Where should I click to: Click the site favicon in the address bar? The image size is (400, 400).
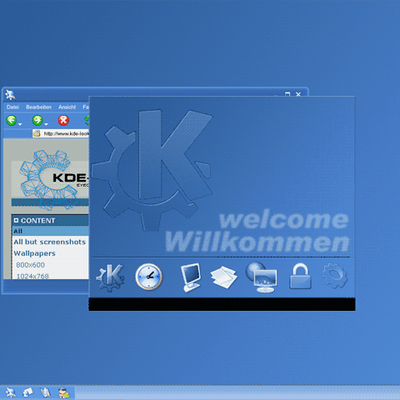coord(37,134)
